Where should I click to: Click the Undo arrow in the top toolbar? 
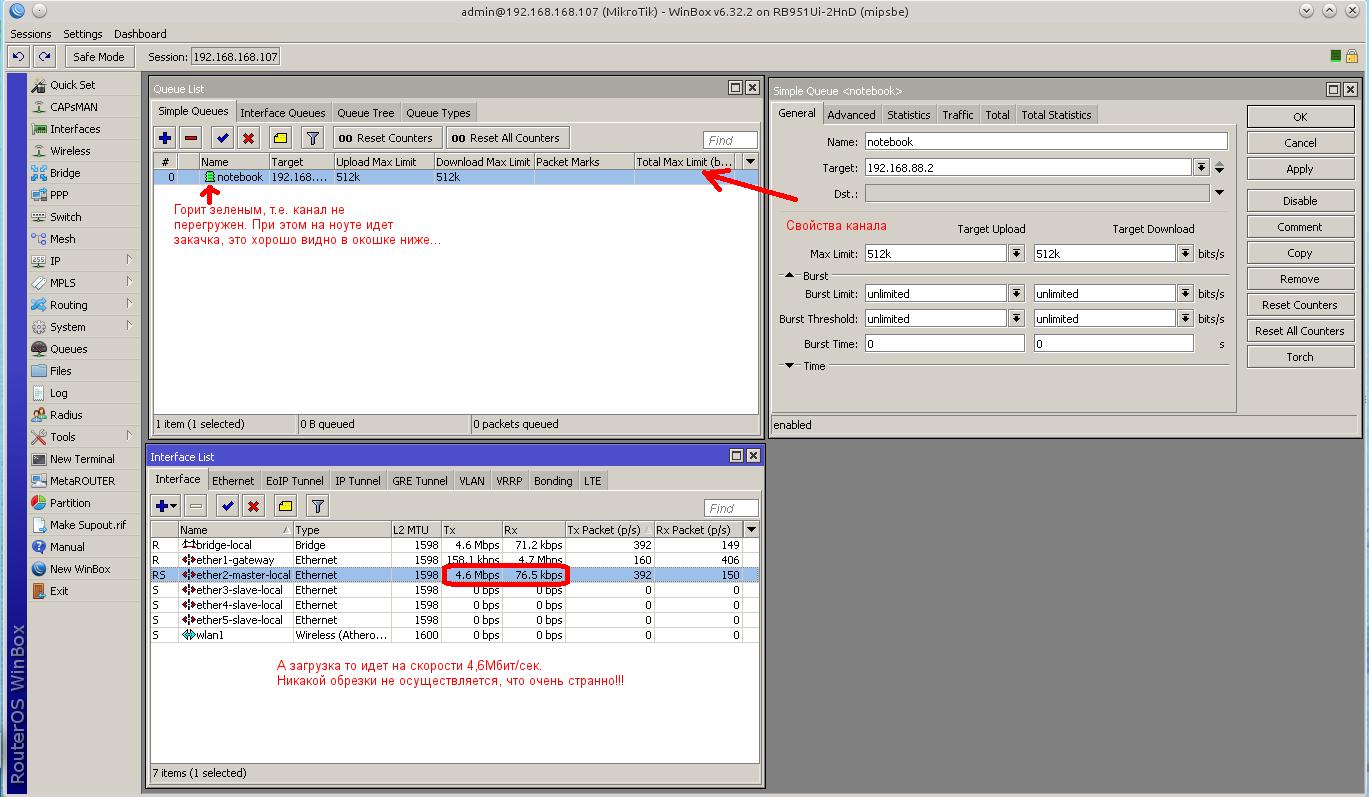pos(18,57)
